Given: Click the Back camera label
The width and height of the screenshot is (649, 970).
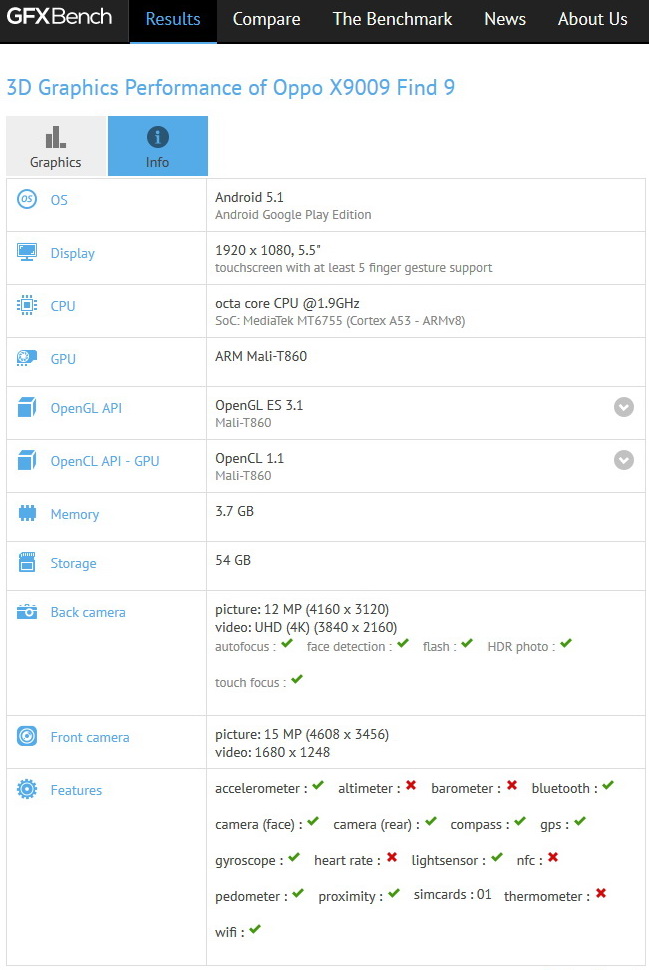Looking at the screenshot, I should click(88, 612).
